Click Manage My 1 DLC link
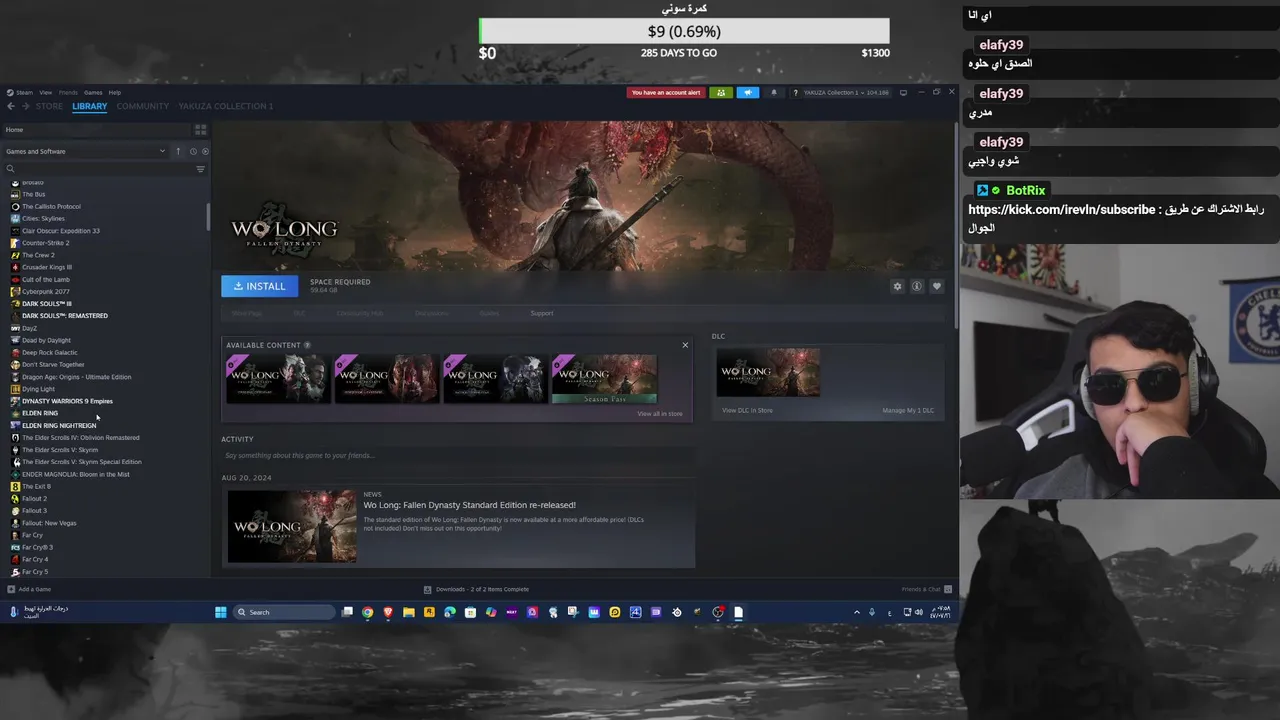Image resolution: width=1280 pixels, height=720 pixels. [x=908, y=411]
